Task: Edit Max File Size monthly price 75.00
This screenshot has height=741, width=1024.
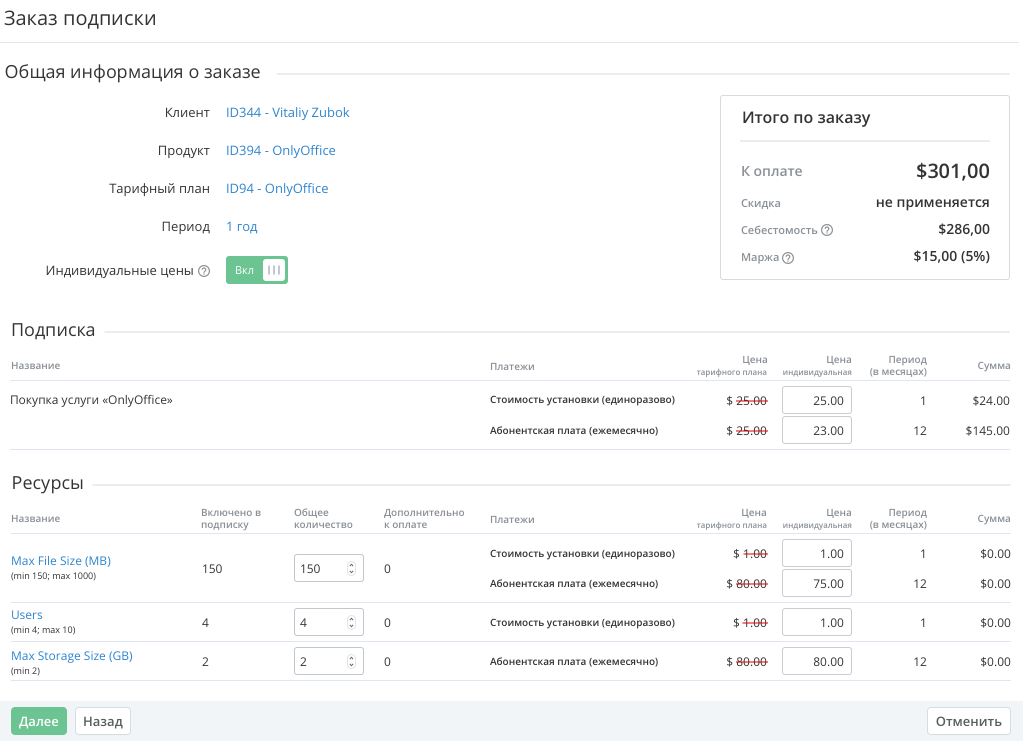Action: point(817,584)
